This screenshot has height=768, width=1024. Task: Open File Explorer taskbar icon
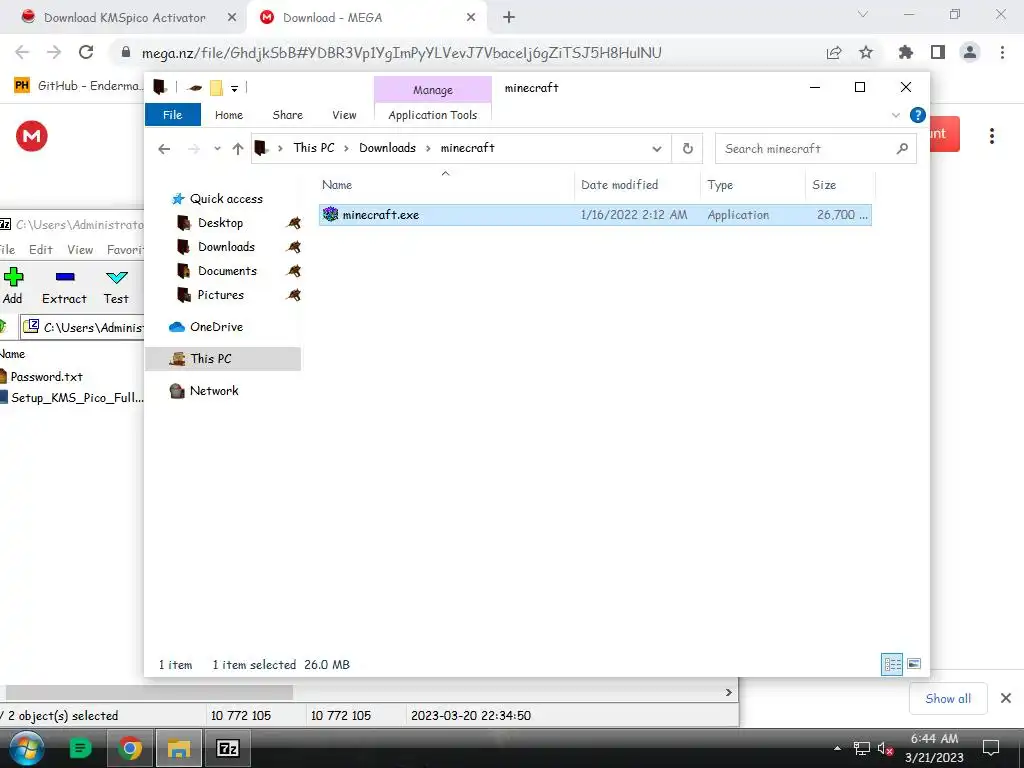(x=178, y=748)
